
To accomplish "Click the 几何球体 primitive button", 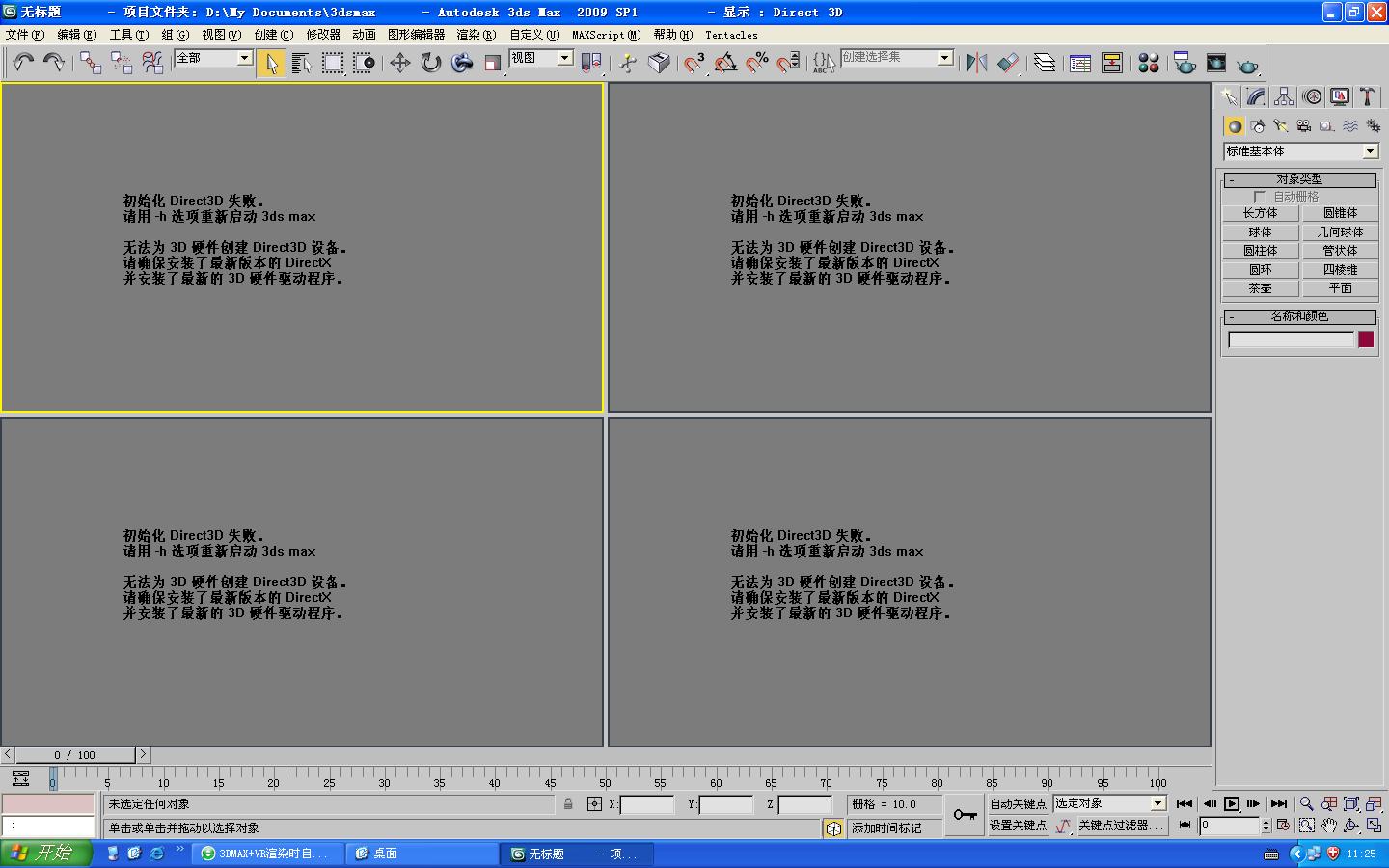I will [1340, 232].
